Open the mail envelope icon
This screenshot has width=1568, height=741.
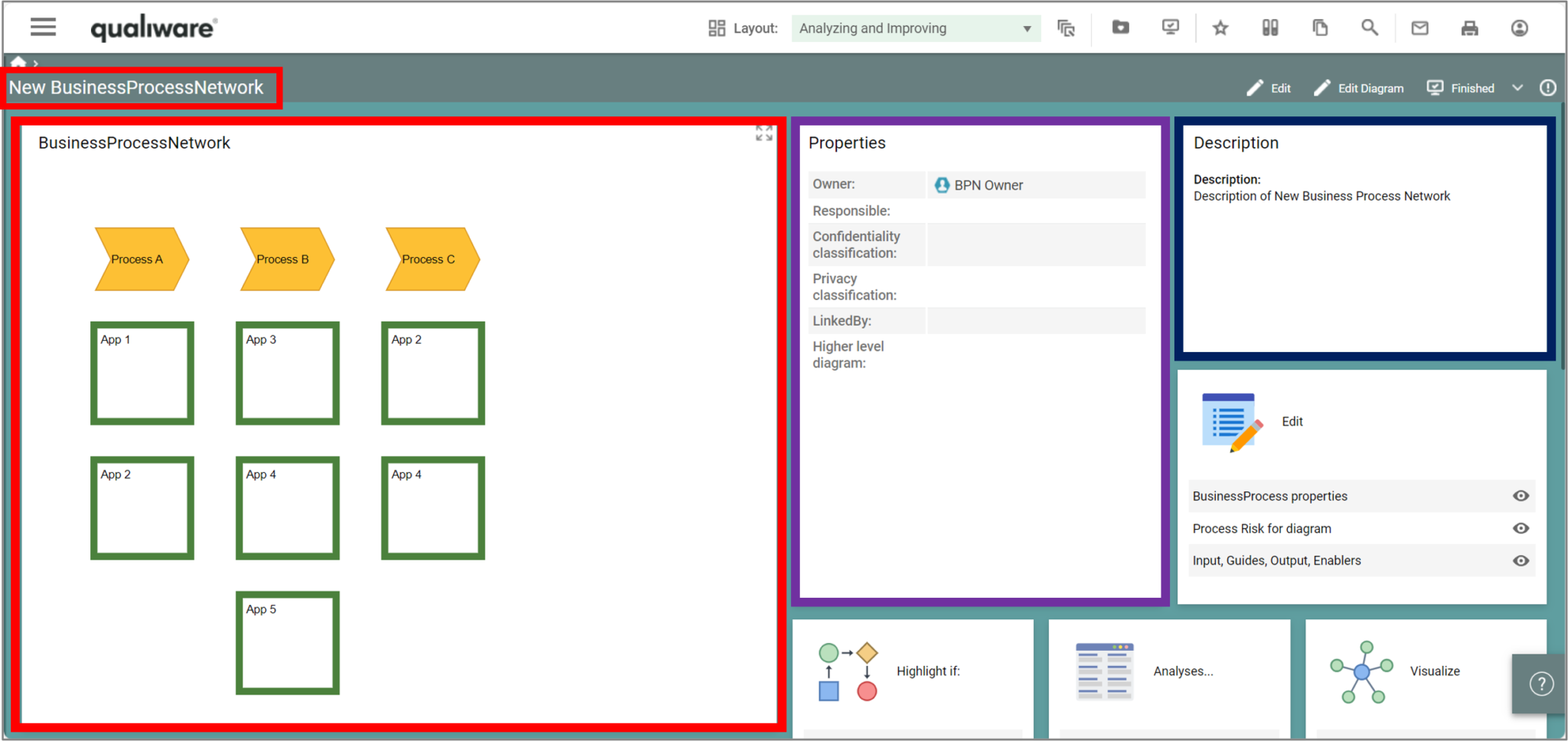(x=1420, y=28)
